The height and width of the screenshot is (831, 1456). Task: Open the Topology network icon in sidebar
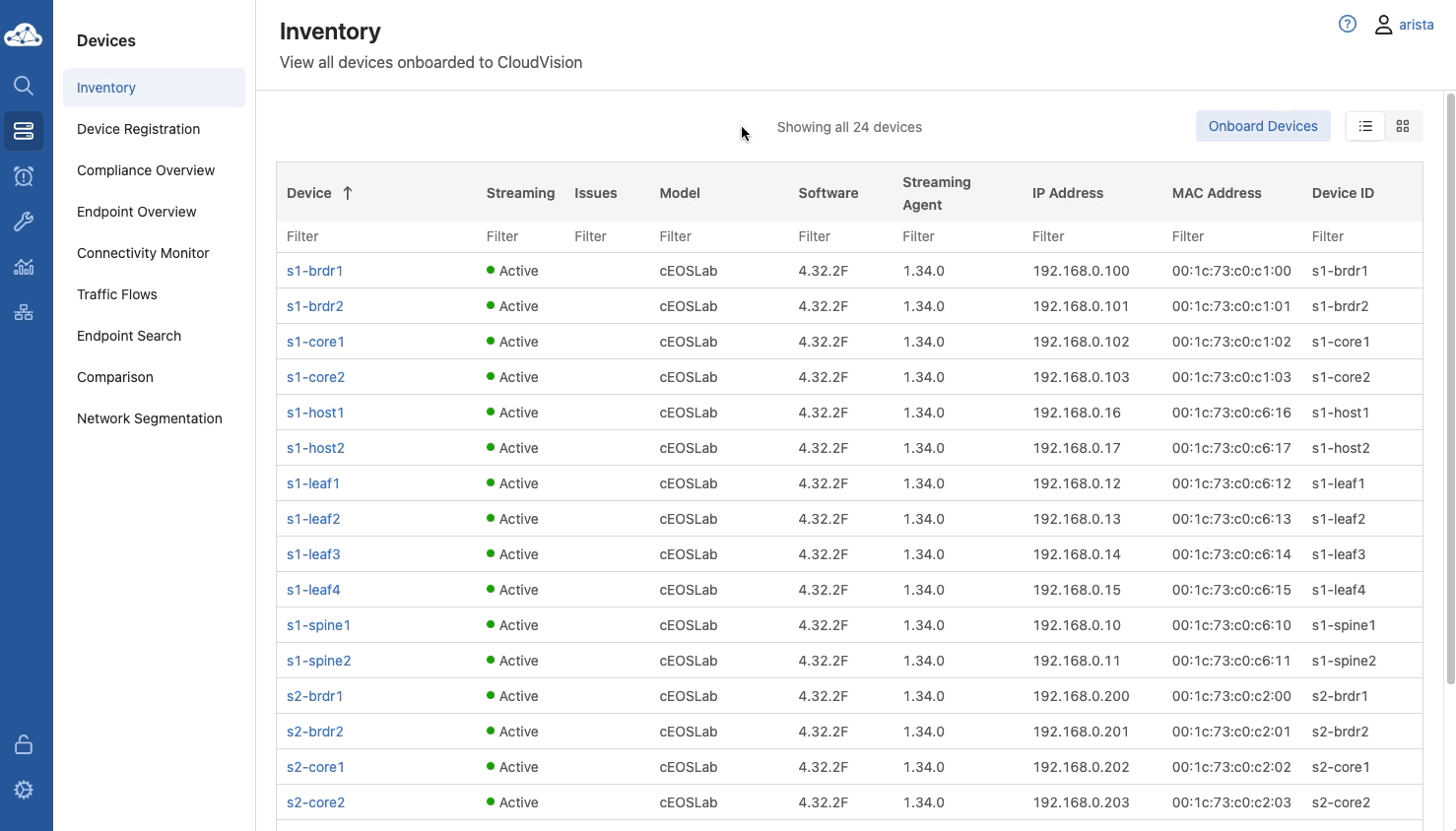tap(24, 313)
